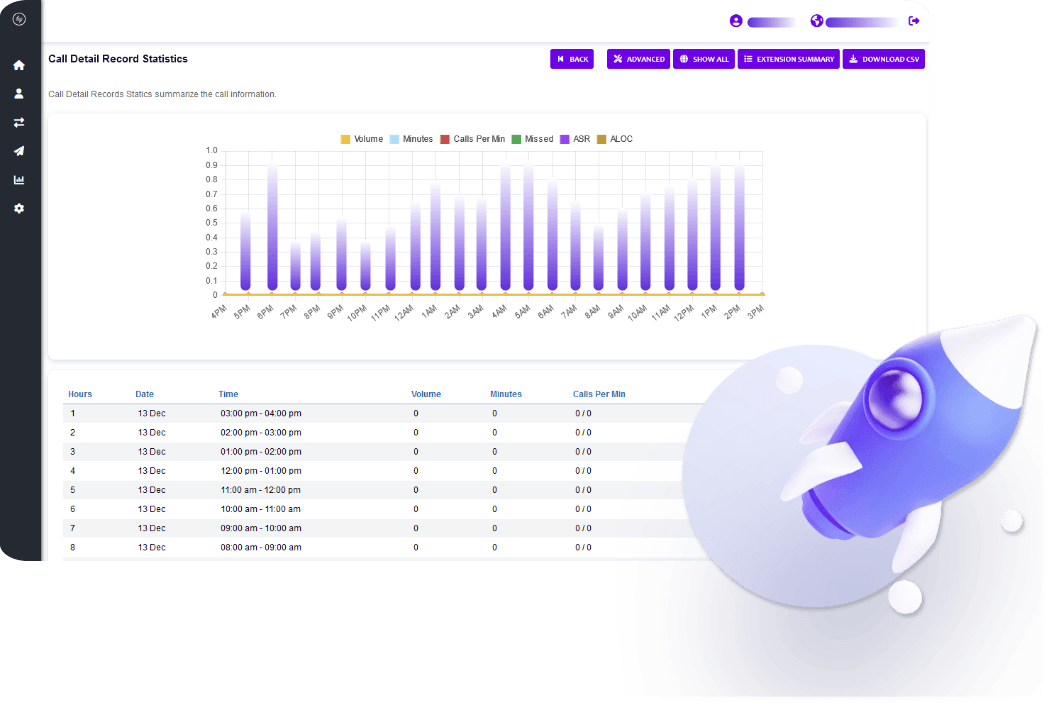Select the '03:00 pm - 04:00 pm' time cell

(261, 414)
